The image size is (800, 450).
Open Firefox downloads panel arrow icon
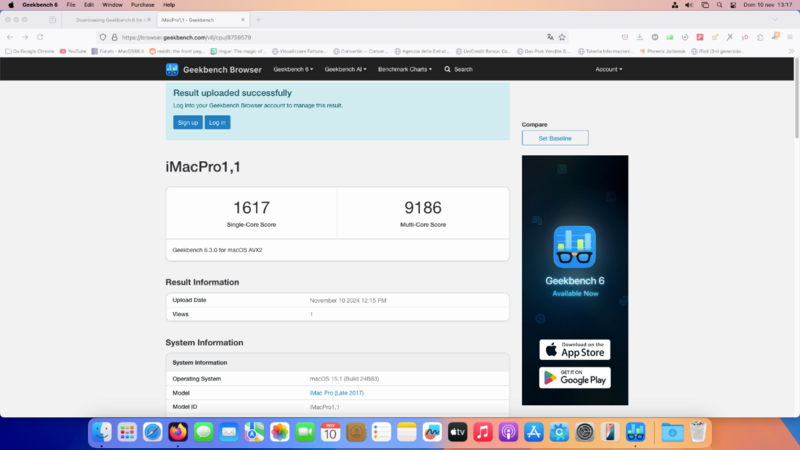coord(640,37)
